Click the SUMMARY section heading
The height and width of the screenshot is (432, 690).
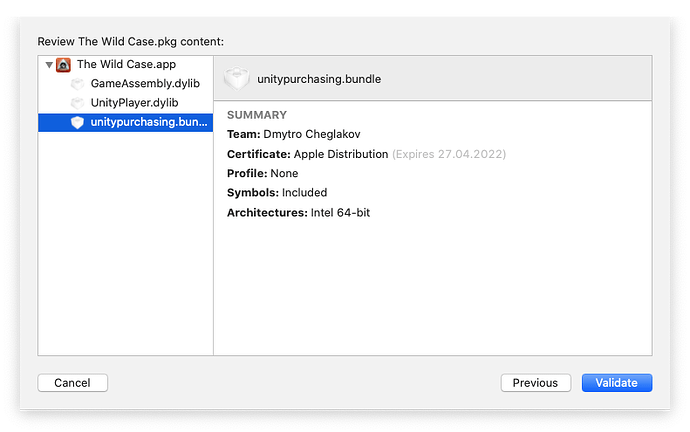pos(257,115)
